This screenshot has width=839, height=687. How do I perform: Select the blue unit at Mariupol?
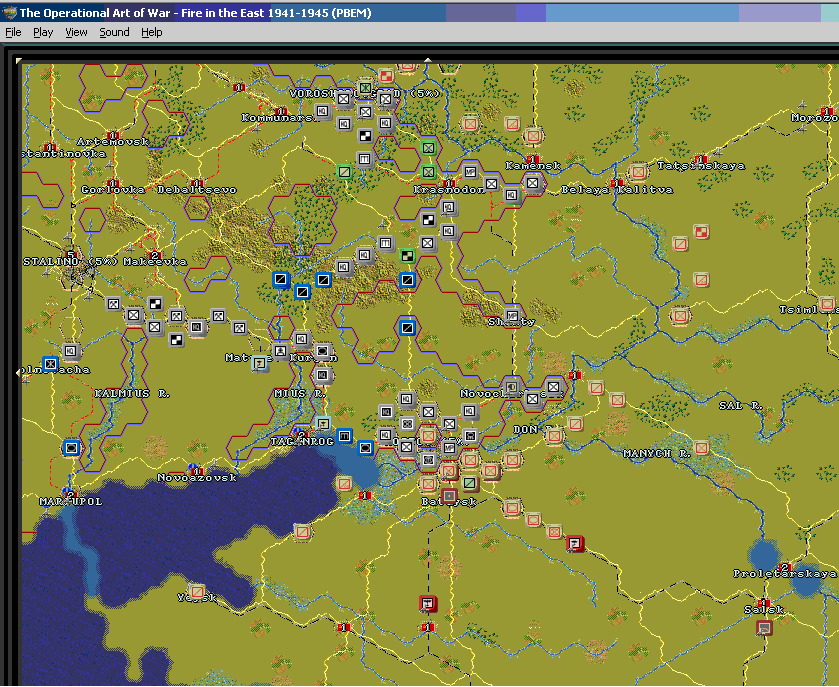click(x=71, y=447)
